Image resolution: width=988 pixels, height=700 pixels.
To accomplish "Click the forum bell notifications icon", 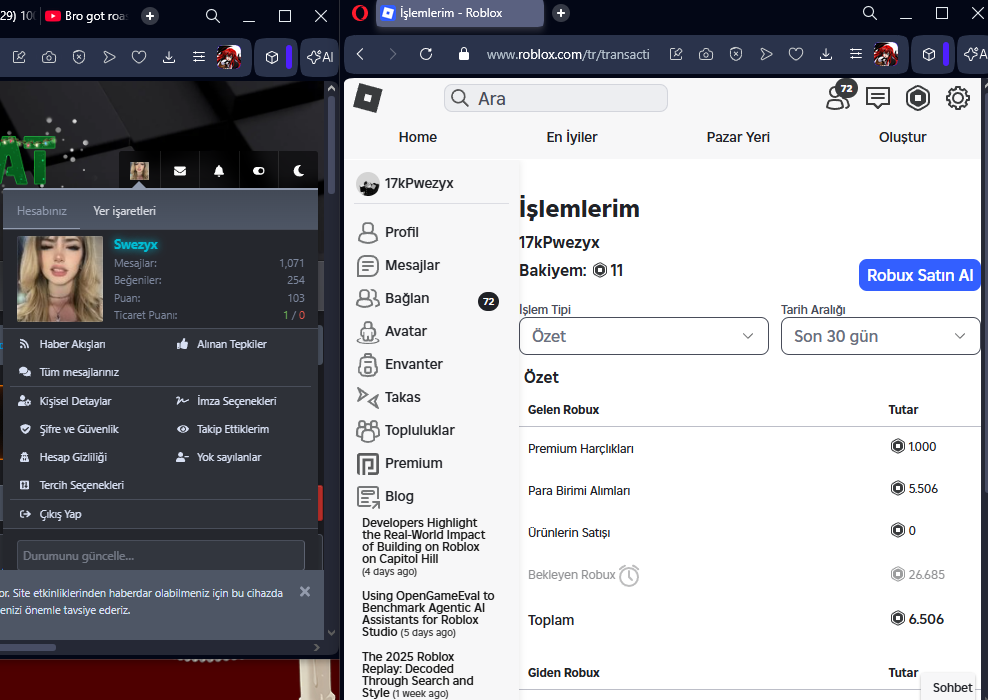I will click(x=219, y=171).
